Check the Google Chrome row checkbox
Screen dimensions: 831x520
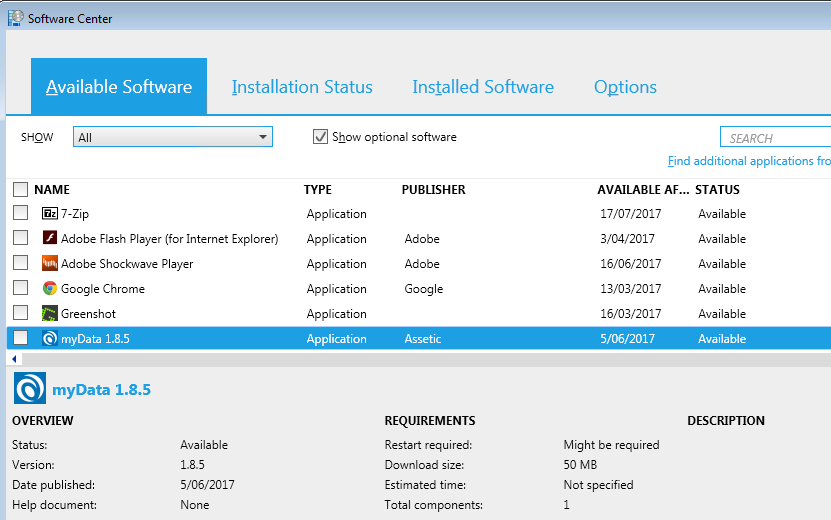click(20, 287)
